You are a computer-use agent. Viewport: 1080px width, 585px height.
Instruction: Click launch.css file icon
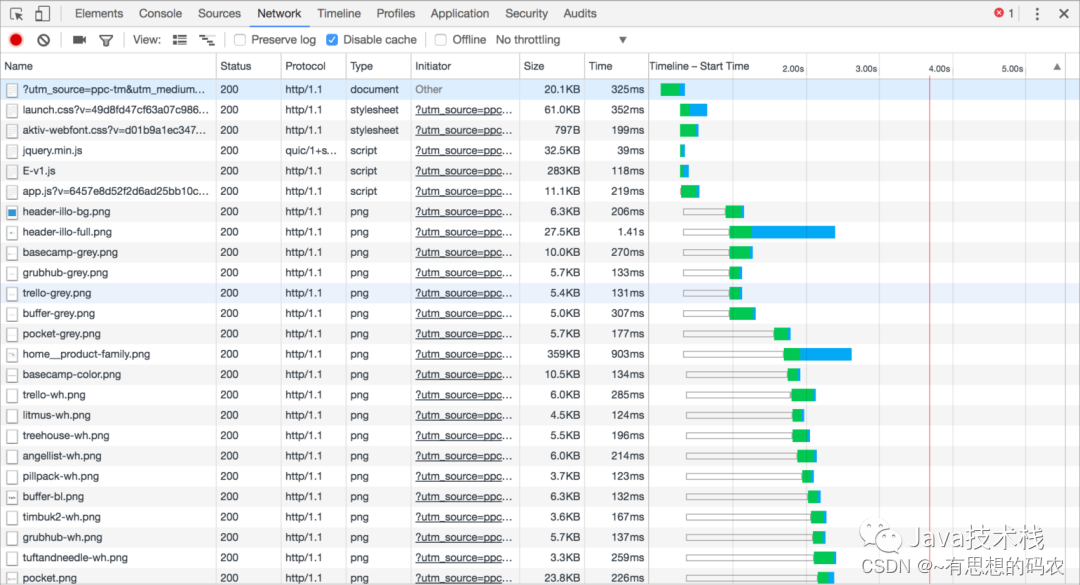pos(12,110)
